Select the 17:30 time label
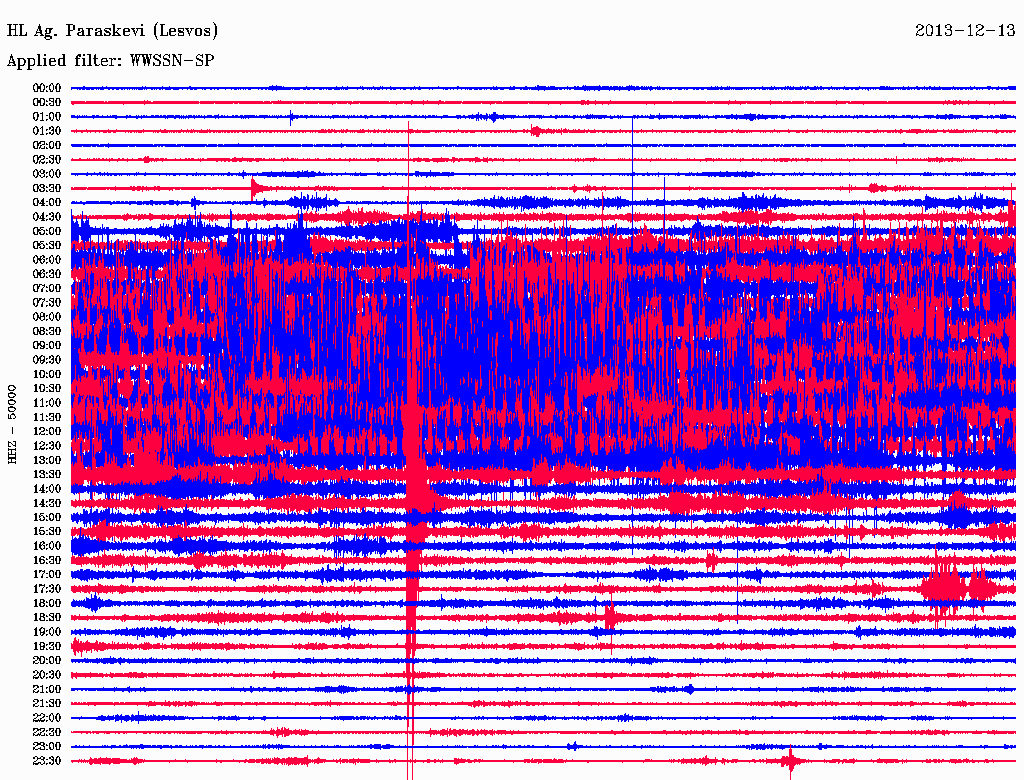The image size is (1024, 780). (x=47, y=589)
